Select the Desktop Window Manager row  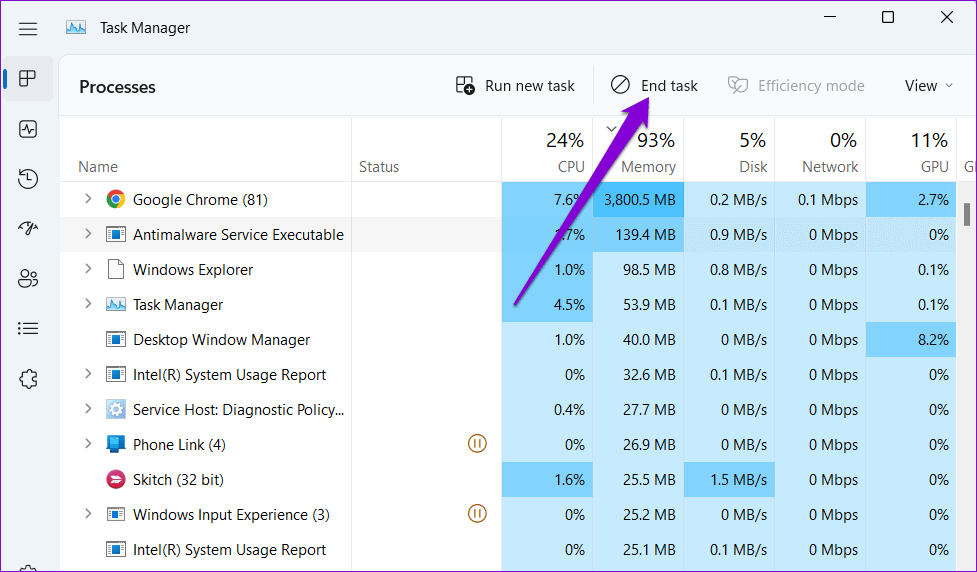pyautogui.click(x=508, y=340)
